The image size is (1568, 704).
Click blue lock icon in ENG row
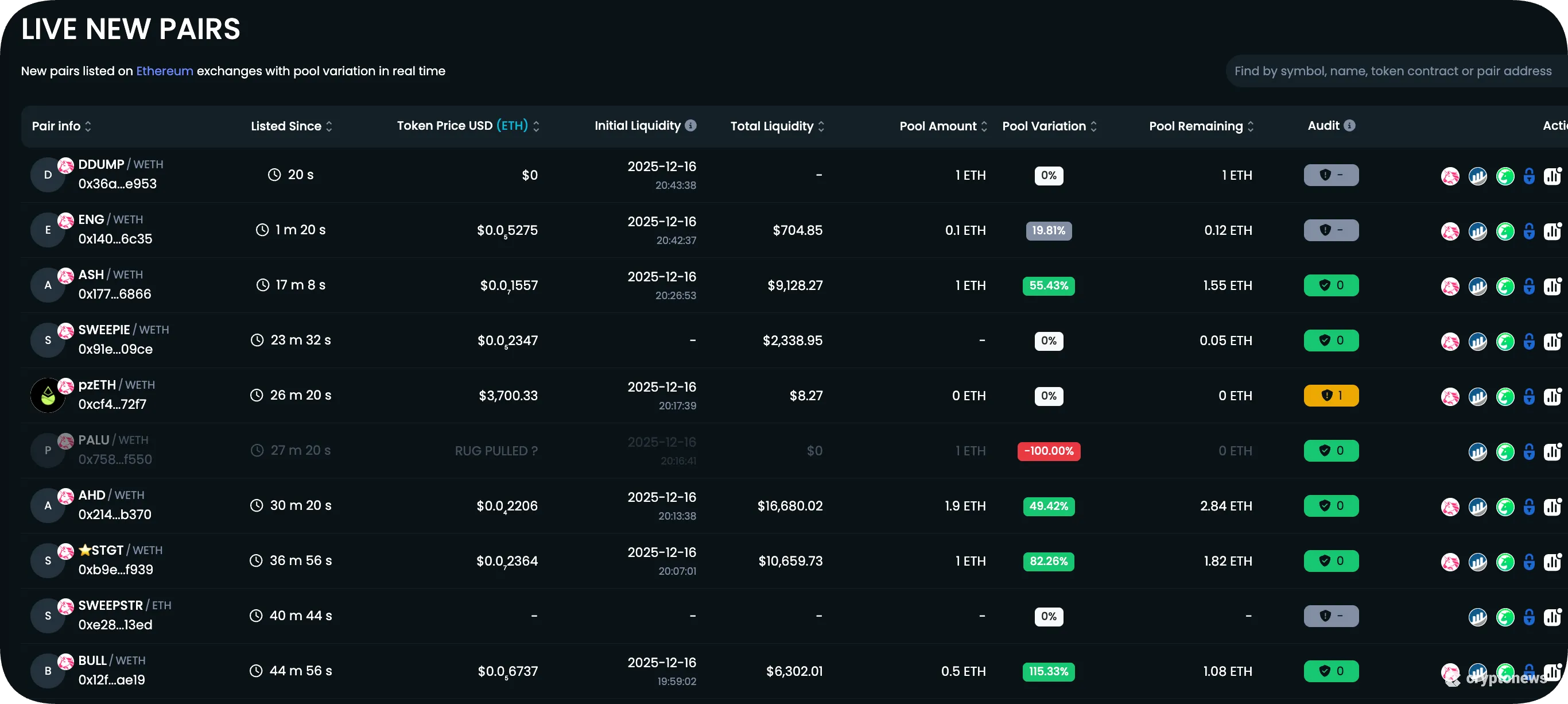pyautogui.click(x=1528, y=231)
